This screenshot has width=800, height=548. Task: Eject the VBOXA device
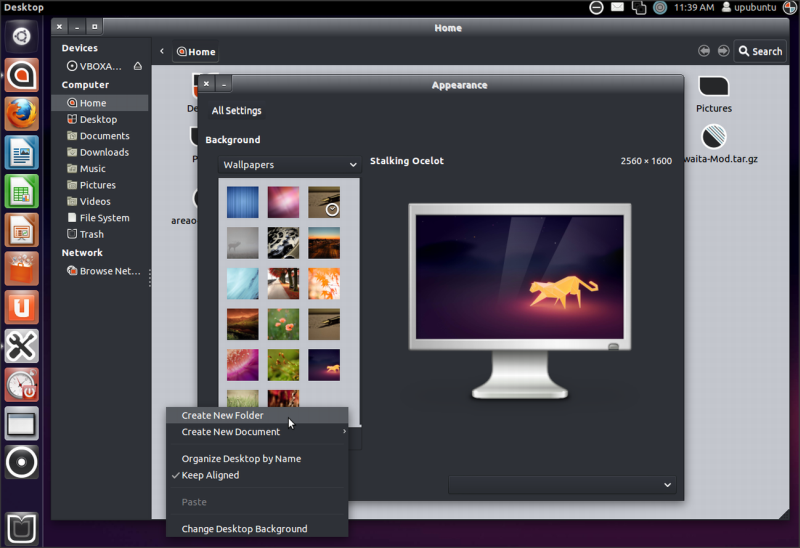pos(138,66)
